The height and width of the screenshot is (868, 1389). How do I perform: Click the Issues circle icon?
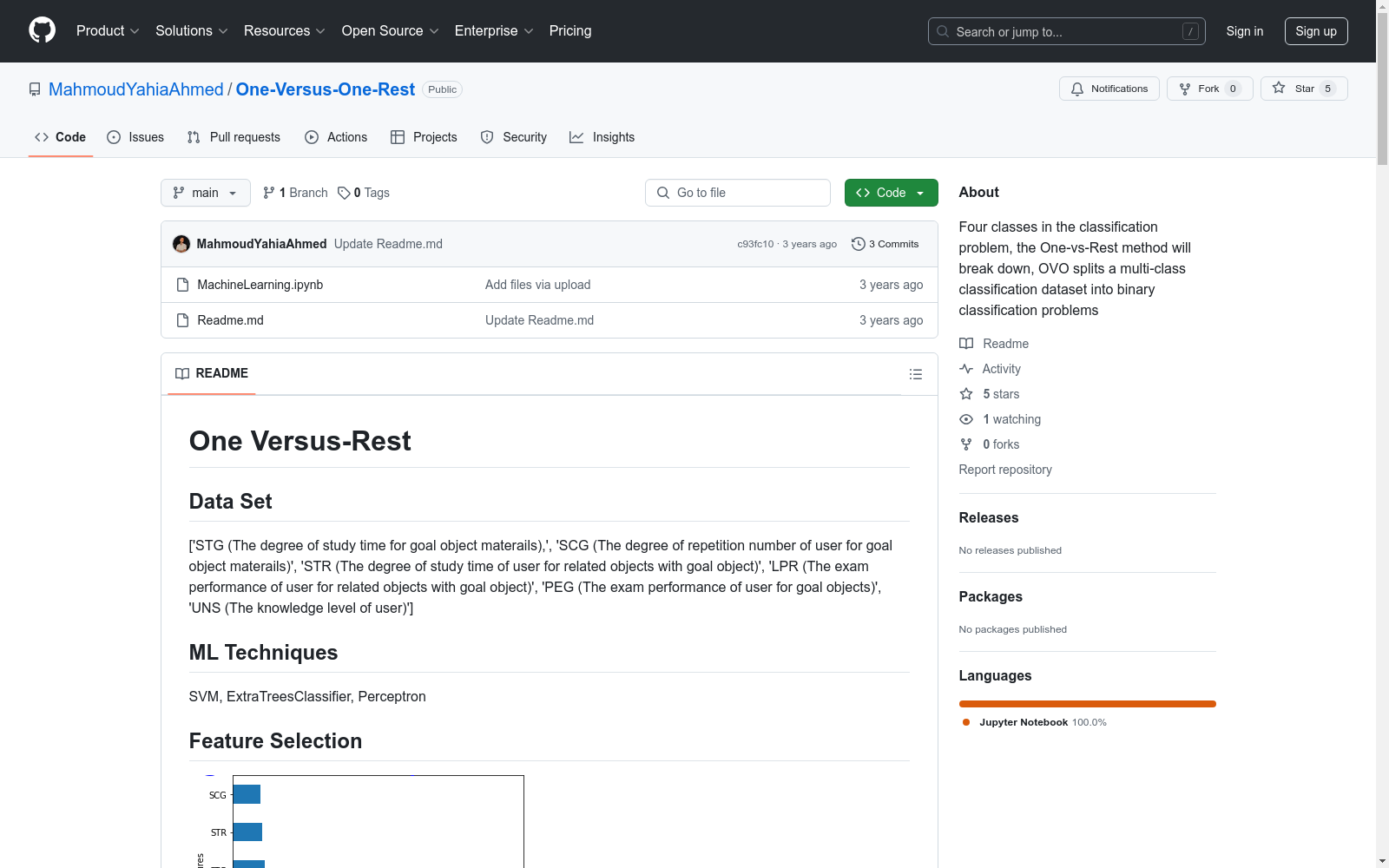(x=114, y=137)
